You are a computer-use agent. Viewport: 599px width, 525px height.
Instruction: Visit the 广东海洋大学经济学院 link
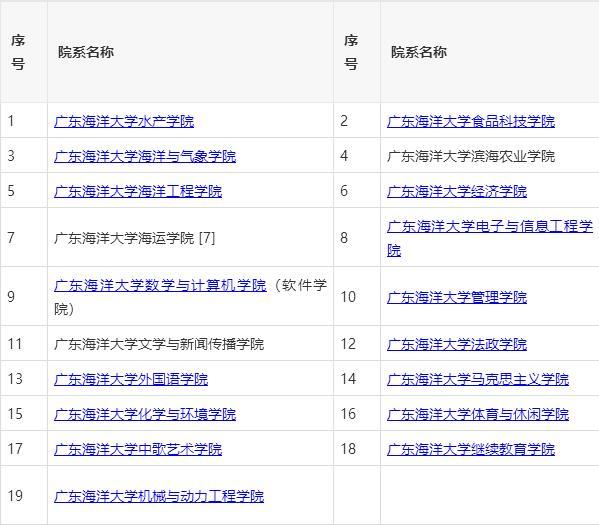pos(457,191)
